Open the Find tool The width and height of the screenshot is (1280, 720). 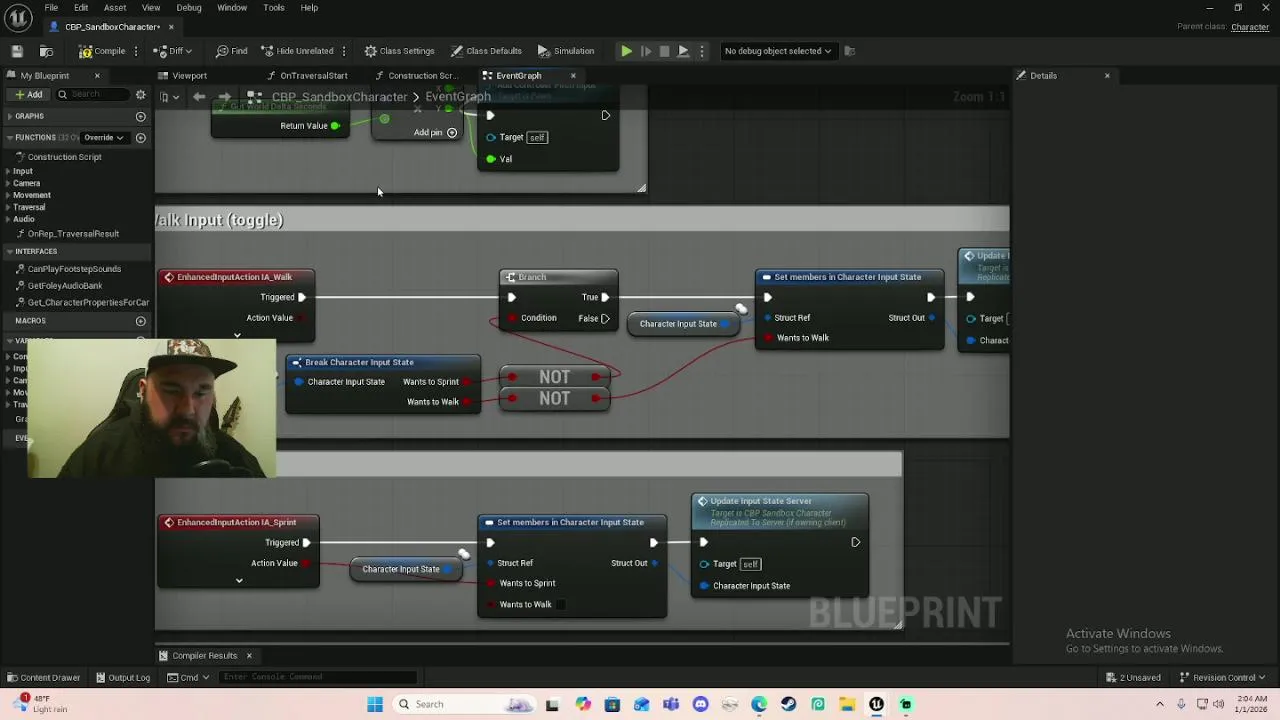[231, 51]
